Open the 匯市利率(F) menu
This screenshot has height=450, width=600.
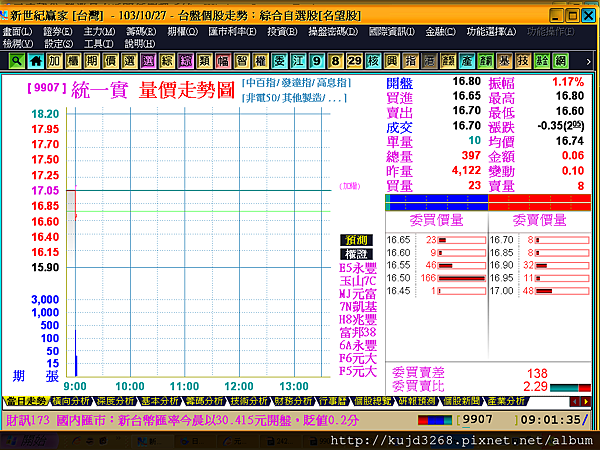(x=233, y=32)
